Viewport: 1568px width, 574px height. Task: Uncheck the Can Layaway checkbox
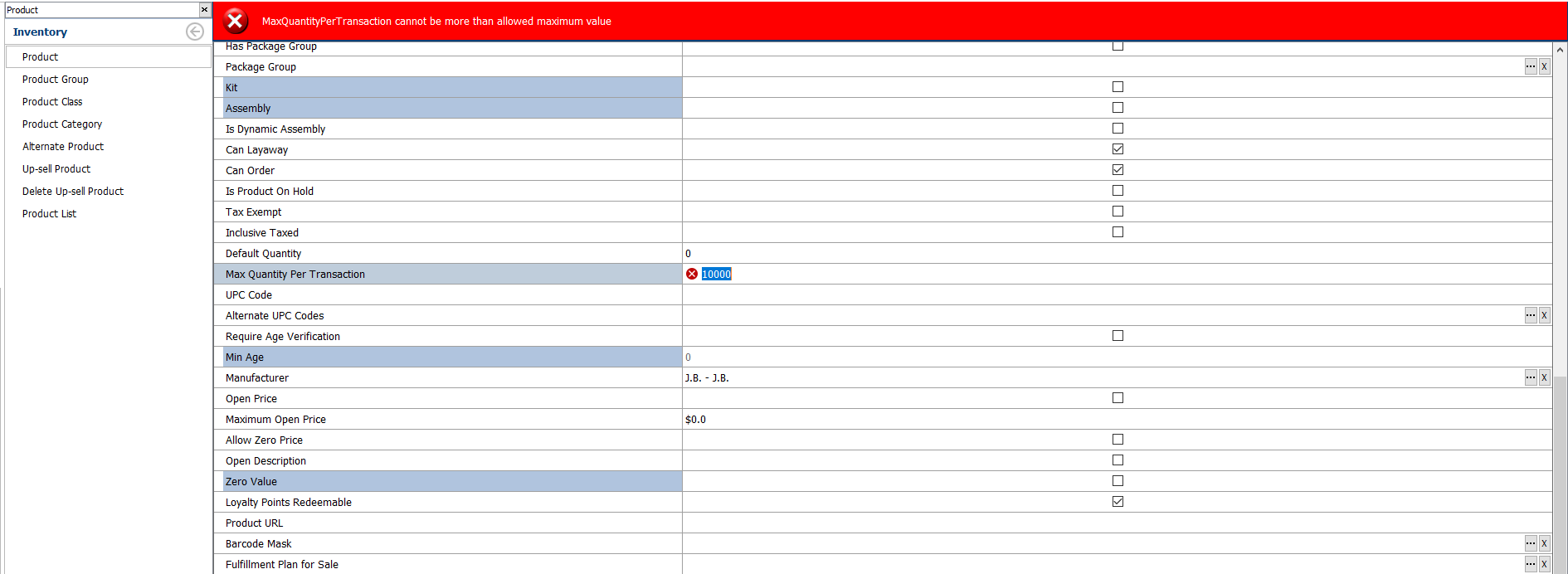[1118, 149]
